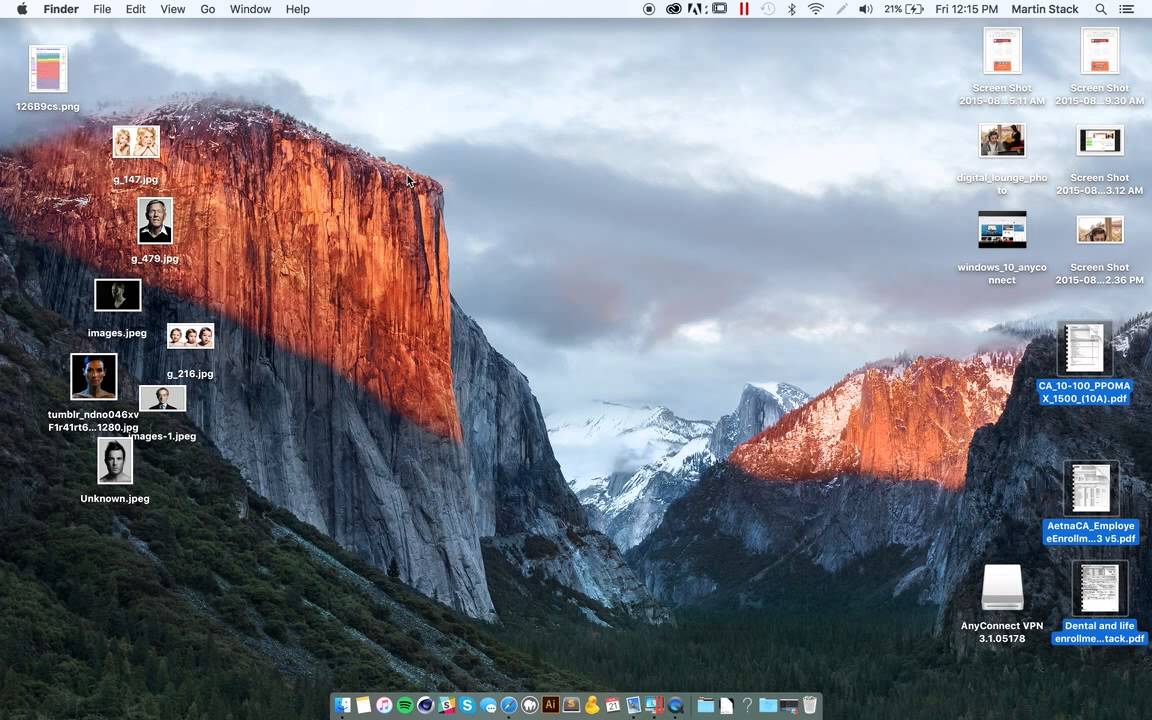Open the Apple menu
Viewport: 1152px width, 720px height.
tap(22, 9)
